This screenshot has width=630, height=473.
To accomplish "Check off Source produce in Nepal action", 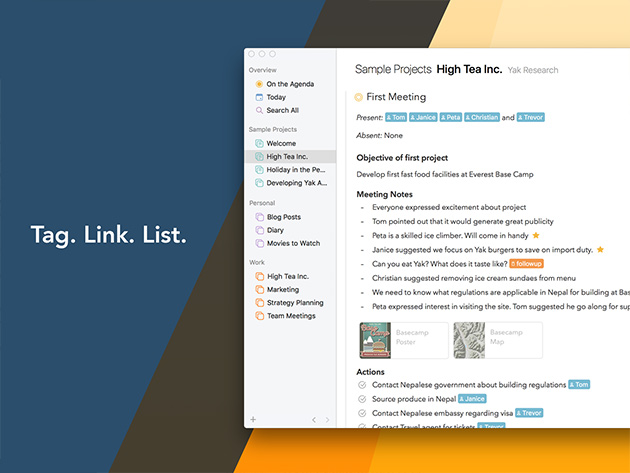I will [362, 399].
